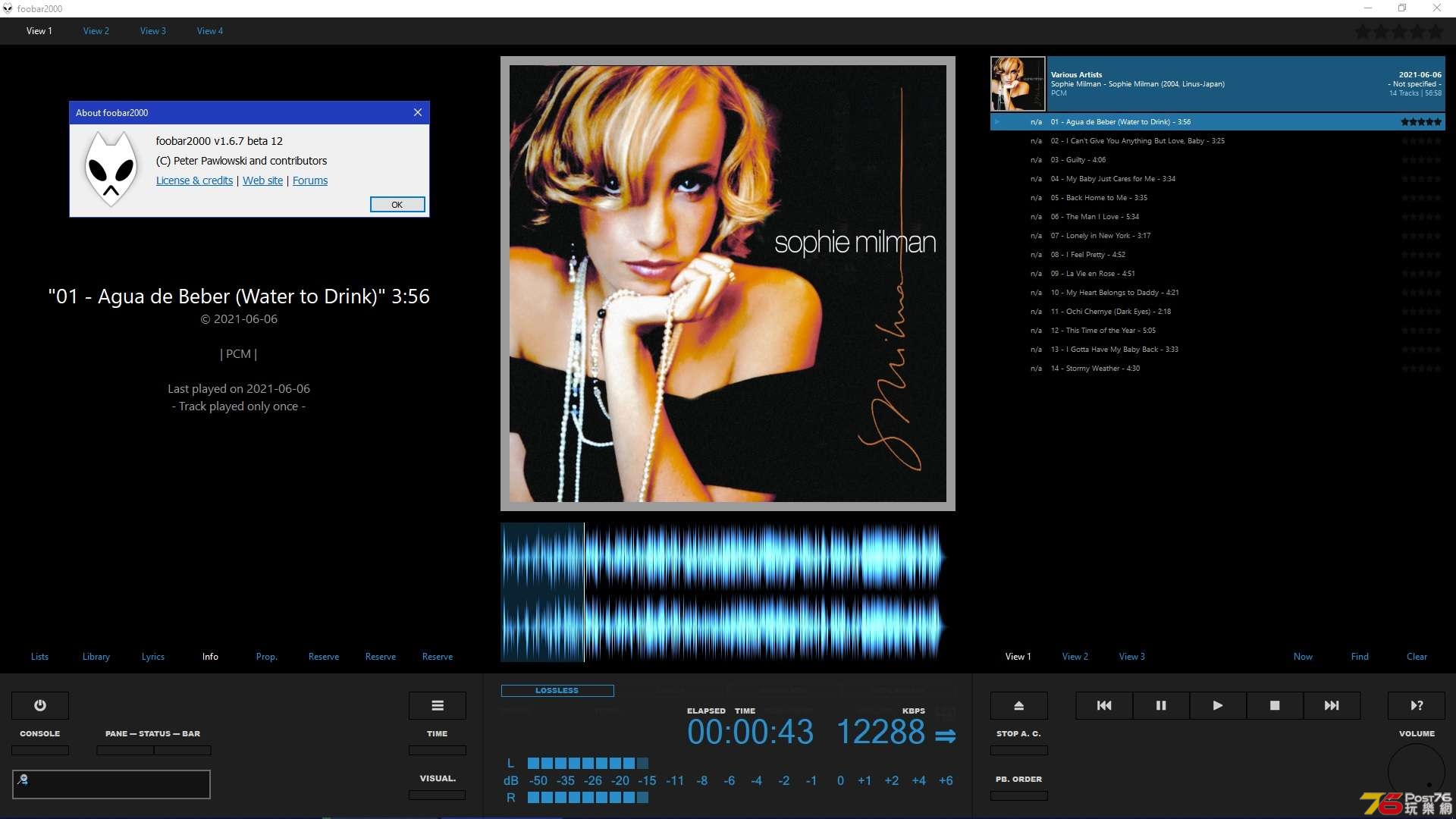Click the foobar2000 alien logo in About dialog
This screenshot has width=1456, height=819.
[x=111, y=168]
